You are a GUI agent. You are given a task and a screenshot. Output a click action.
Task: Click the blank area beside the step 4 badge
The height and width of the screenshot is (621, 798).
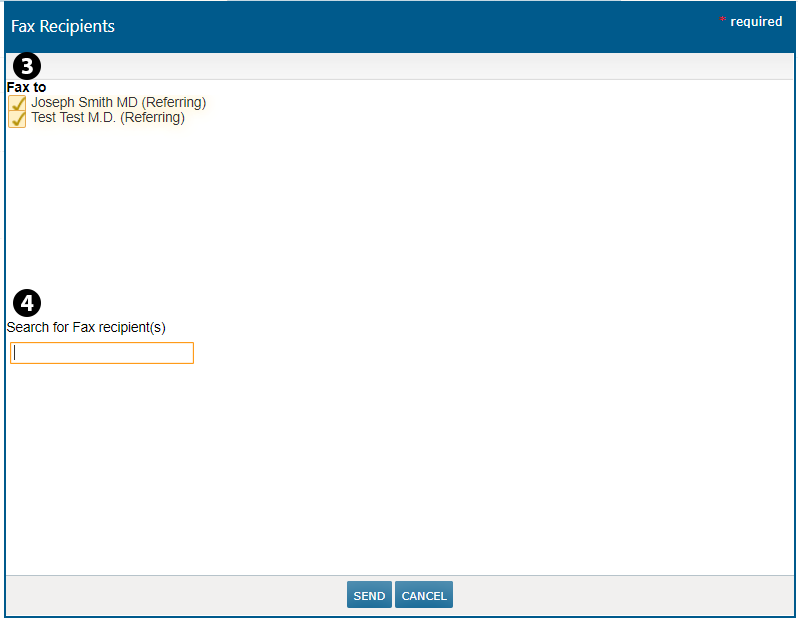[300, 302]
